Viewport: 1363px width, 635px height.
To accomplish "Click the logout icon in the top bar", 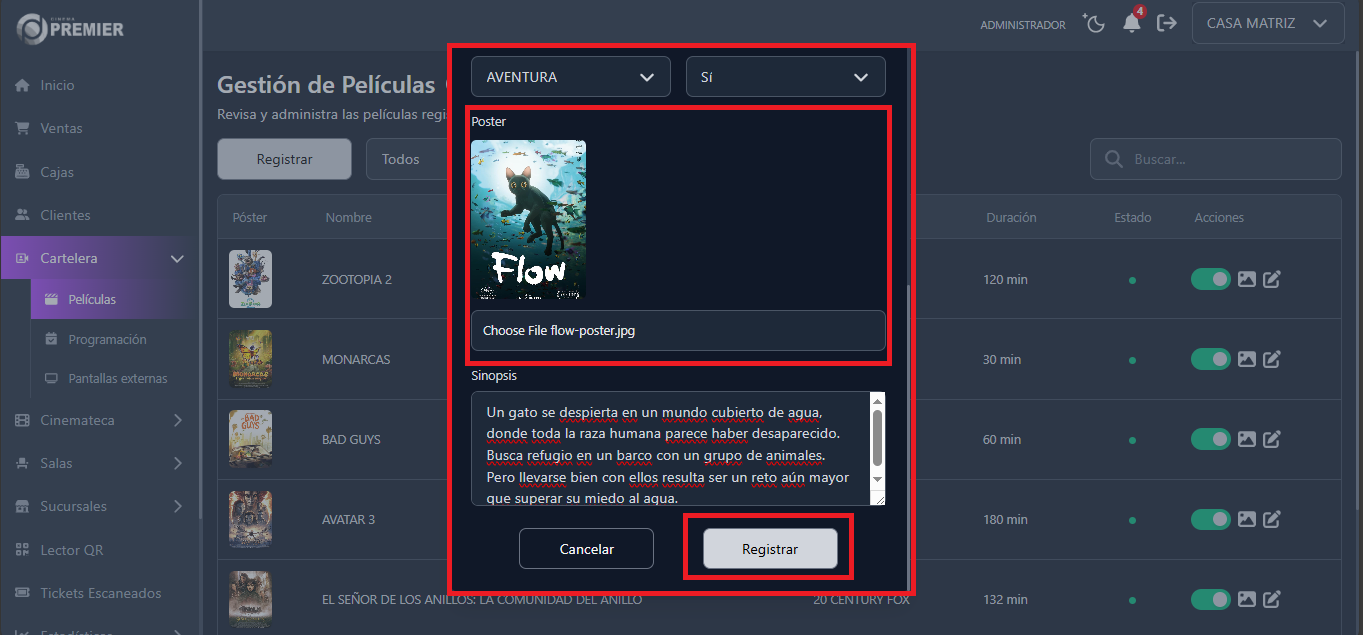I will coord(1166,22).
